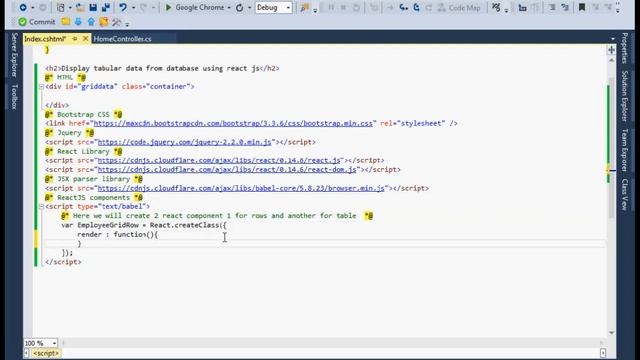Toggle bookmark using the bookmark icon

pos(582,7)
